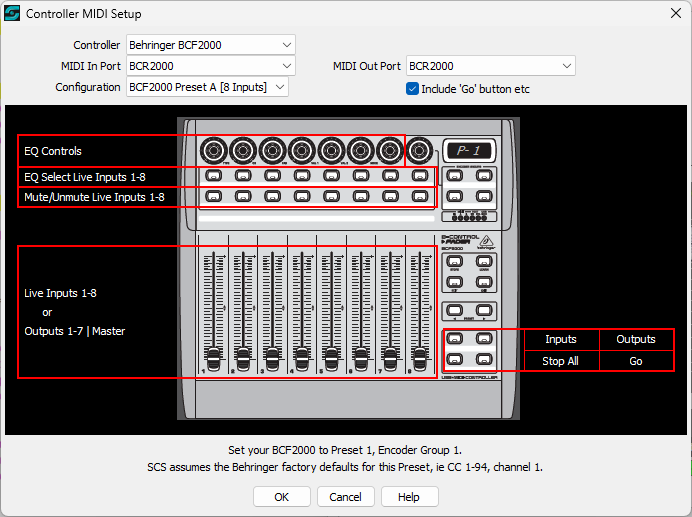
Task: Close the Controller MIDI Setup dialog
Action: [676, 13]
